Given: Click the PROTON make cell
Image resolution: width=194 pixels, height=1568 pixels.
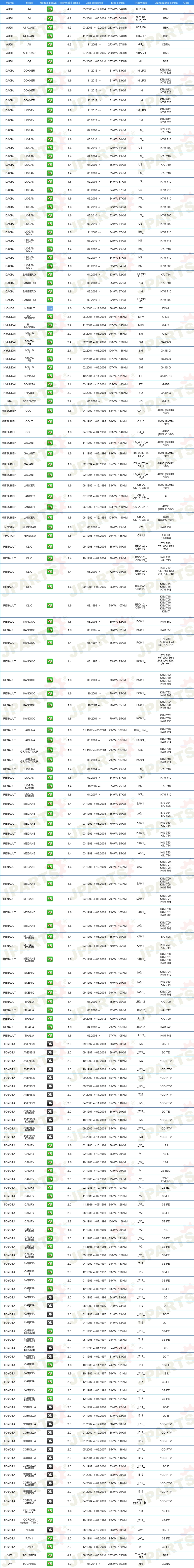Looking at the screenshot, I should coord(9,536).
